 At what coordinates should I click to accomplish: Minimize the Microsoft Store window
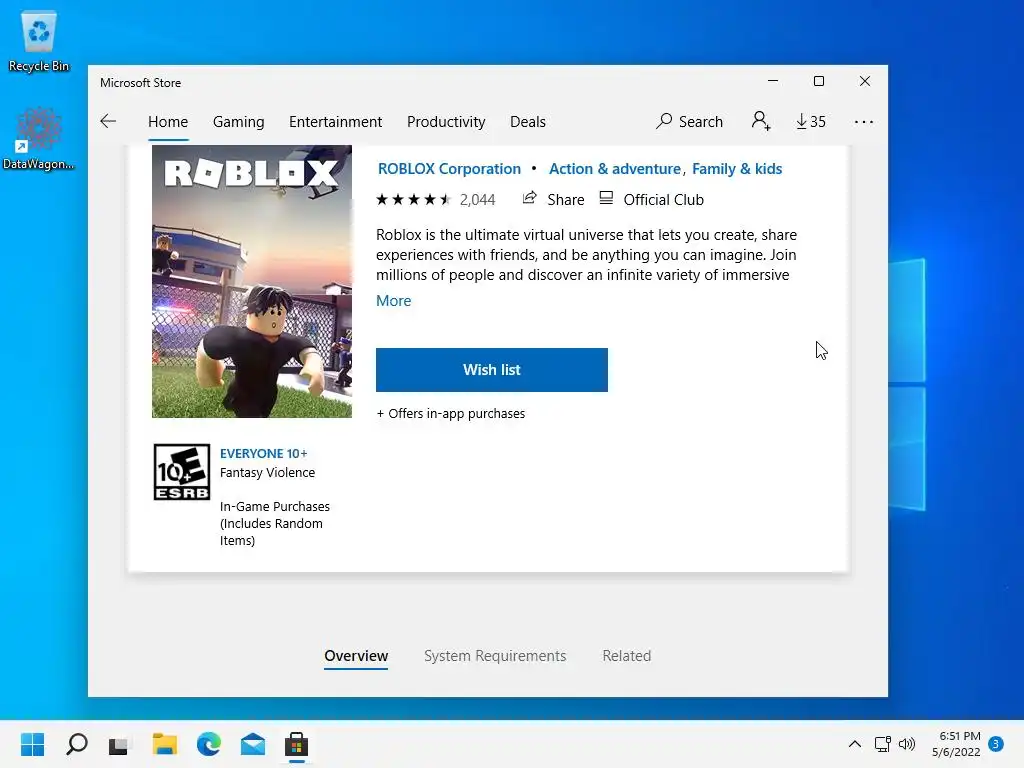[773, 81]
